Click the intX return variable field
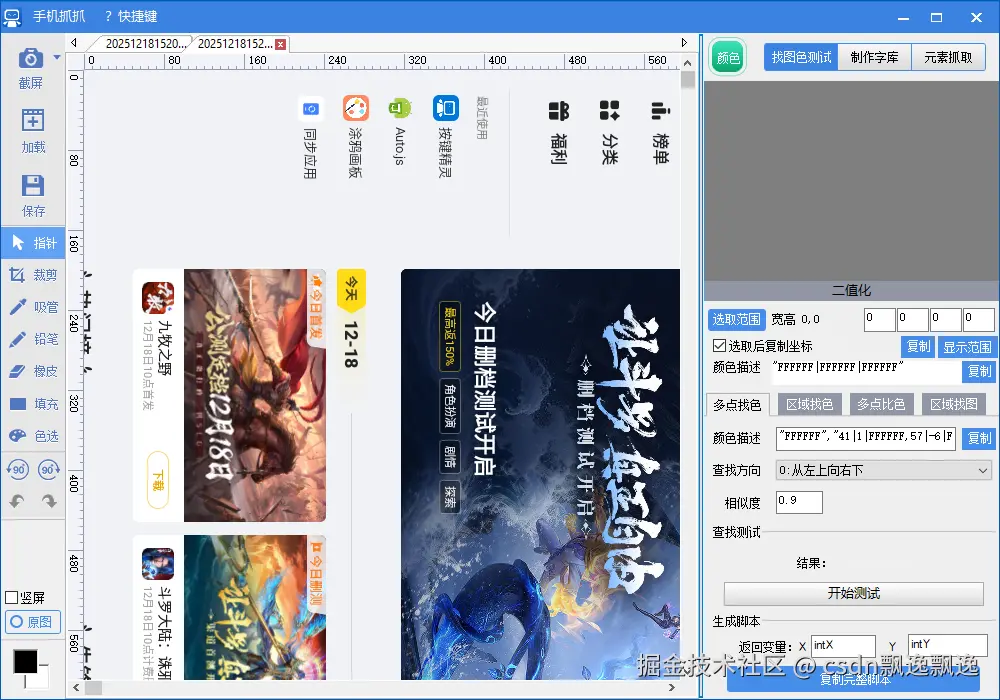 [x=843, y=646]
